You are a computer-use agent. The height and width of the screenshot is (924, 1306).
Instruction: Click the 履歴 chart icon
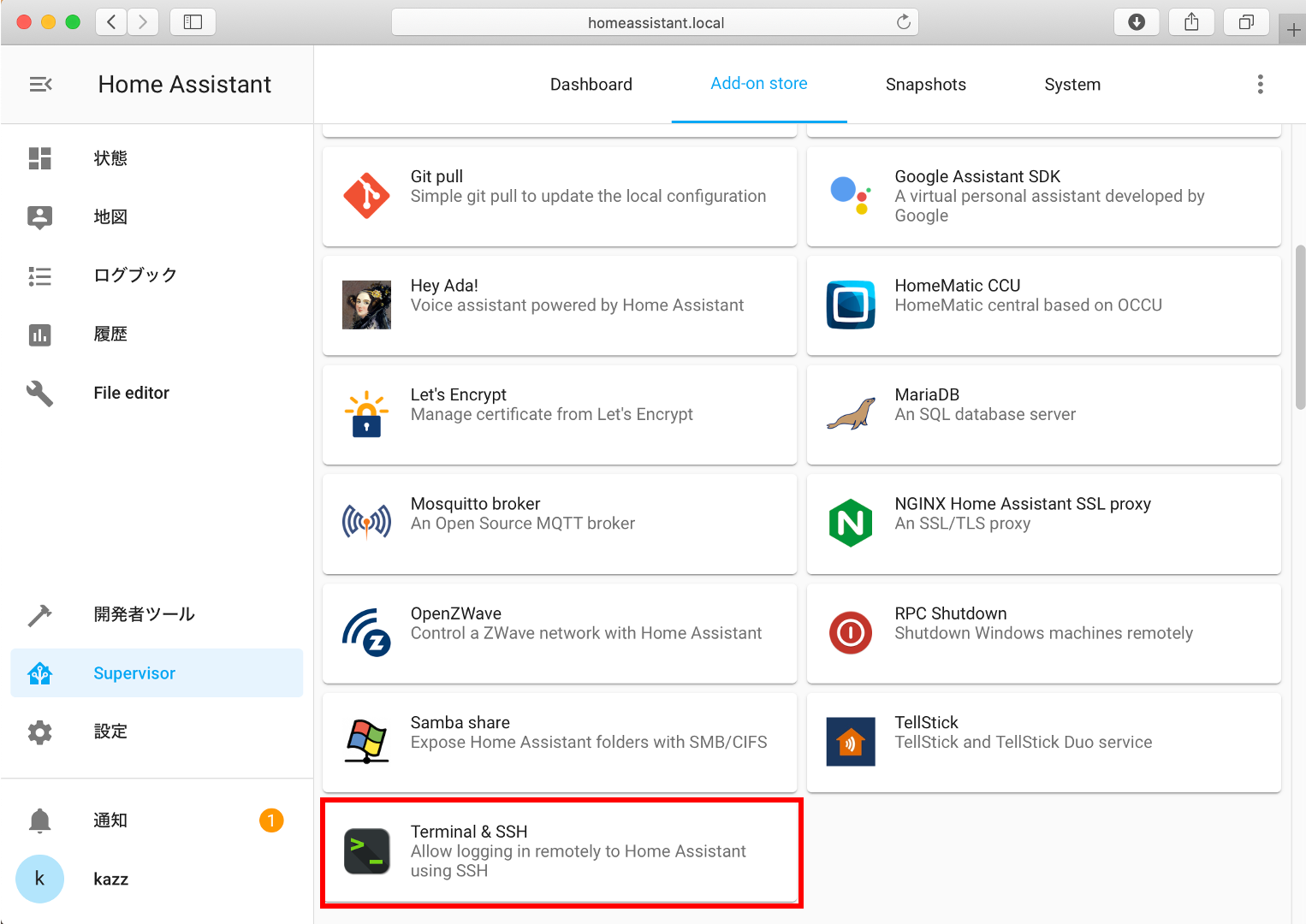pyautogui.click(x=40, y=335)
